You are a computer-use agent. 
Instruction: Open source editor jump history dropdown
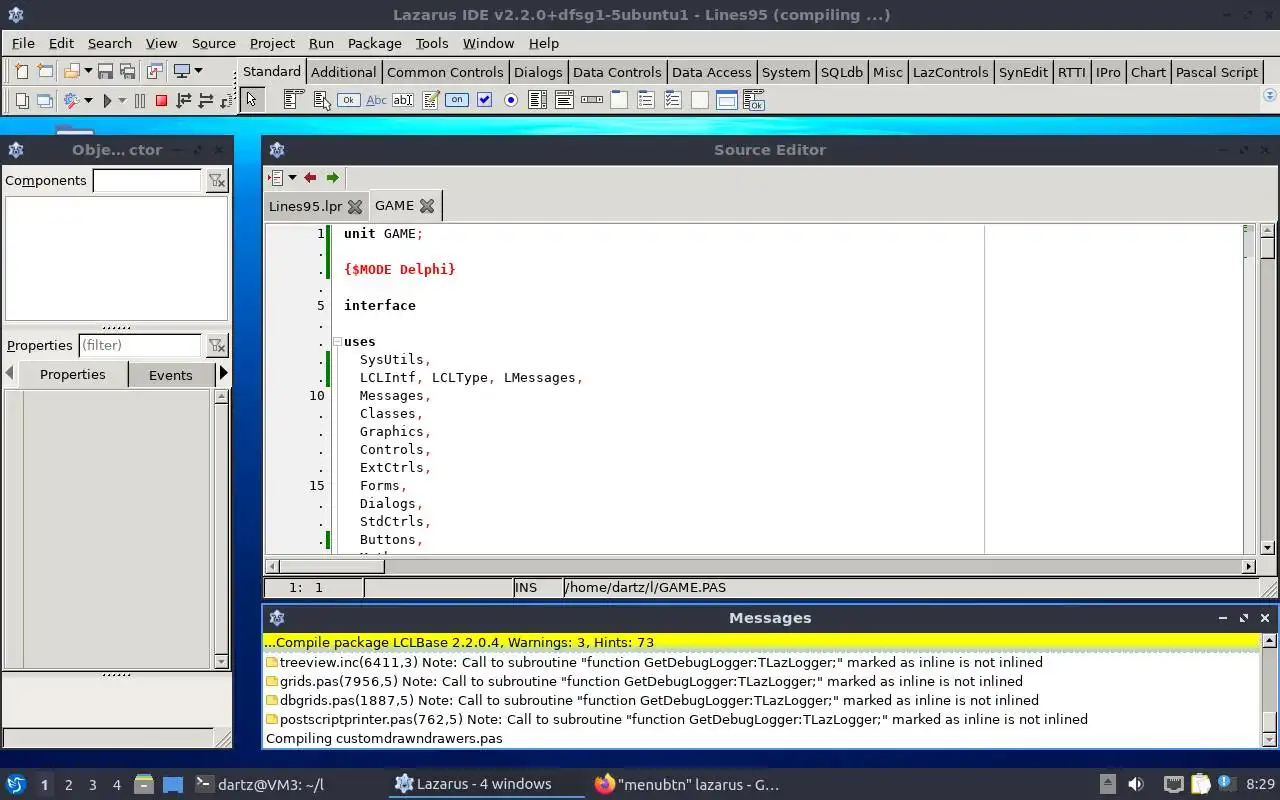click(x=292, y=178)
